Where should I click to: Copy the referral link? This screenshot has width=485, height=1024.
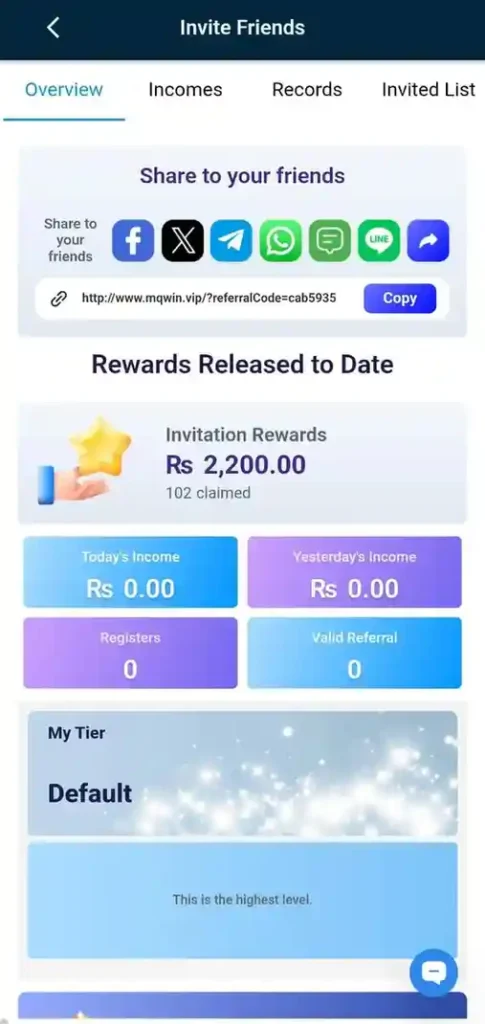coord(400,298)
